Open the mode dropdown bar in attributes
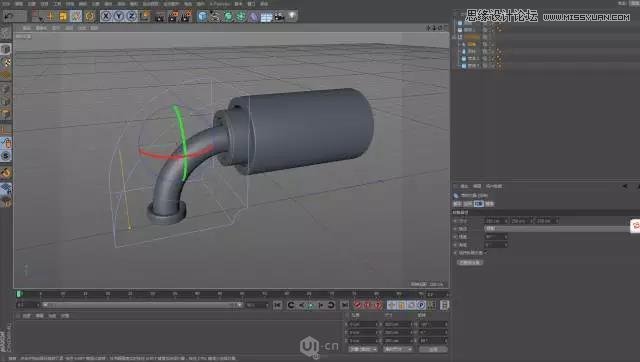This screenshot has width=640, height=362. (557, 229)
